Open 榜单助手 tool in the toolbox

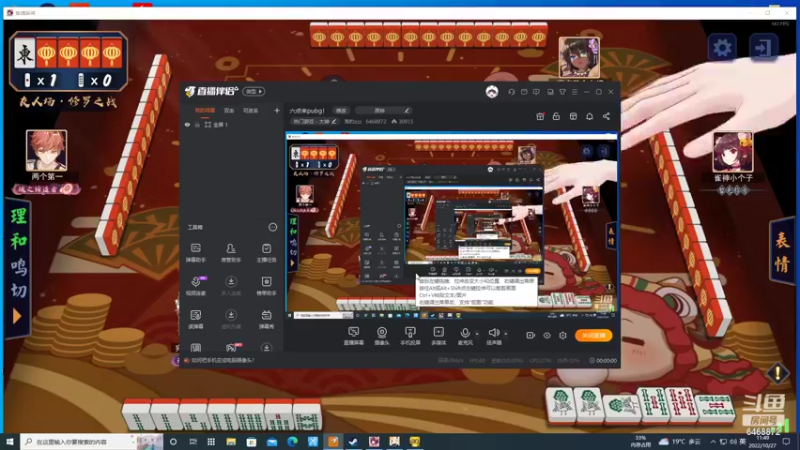[266, 286]
